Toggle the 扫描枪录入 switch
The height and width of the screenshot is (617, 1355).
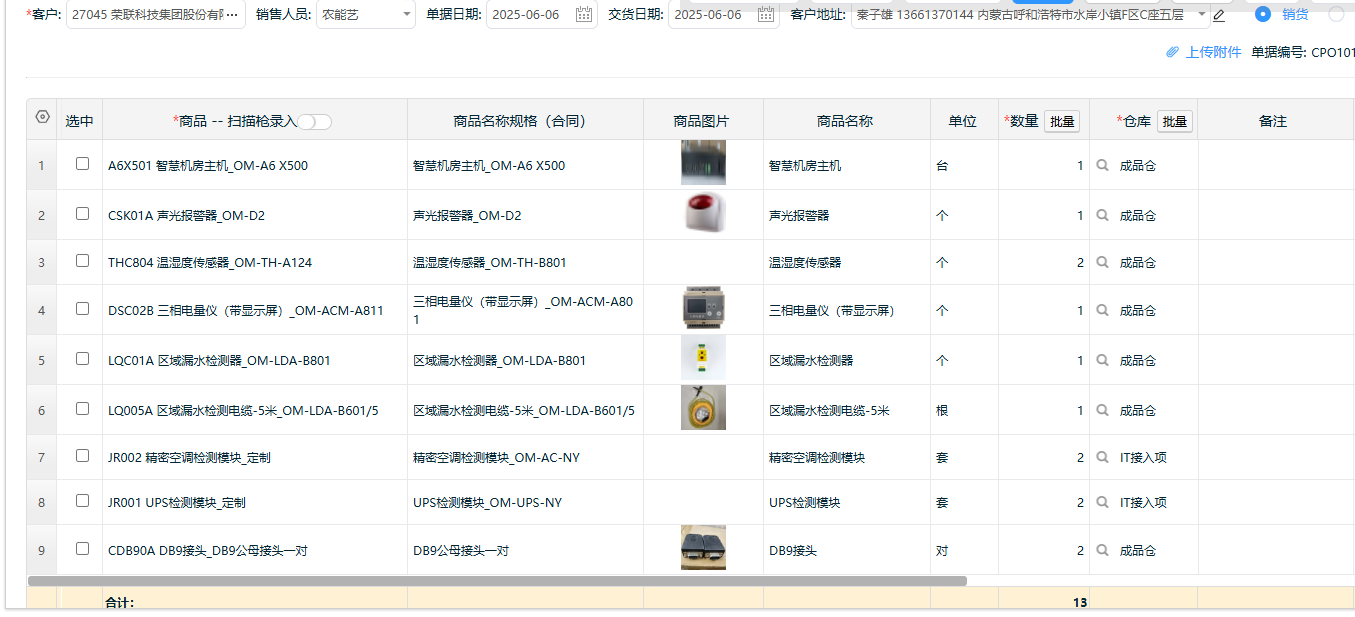[315, 121]
